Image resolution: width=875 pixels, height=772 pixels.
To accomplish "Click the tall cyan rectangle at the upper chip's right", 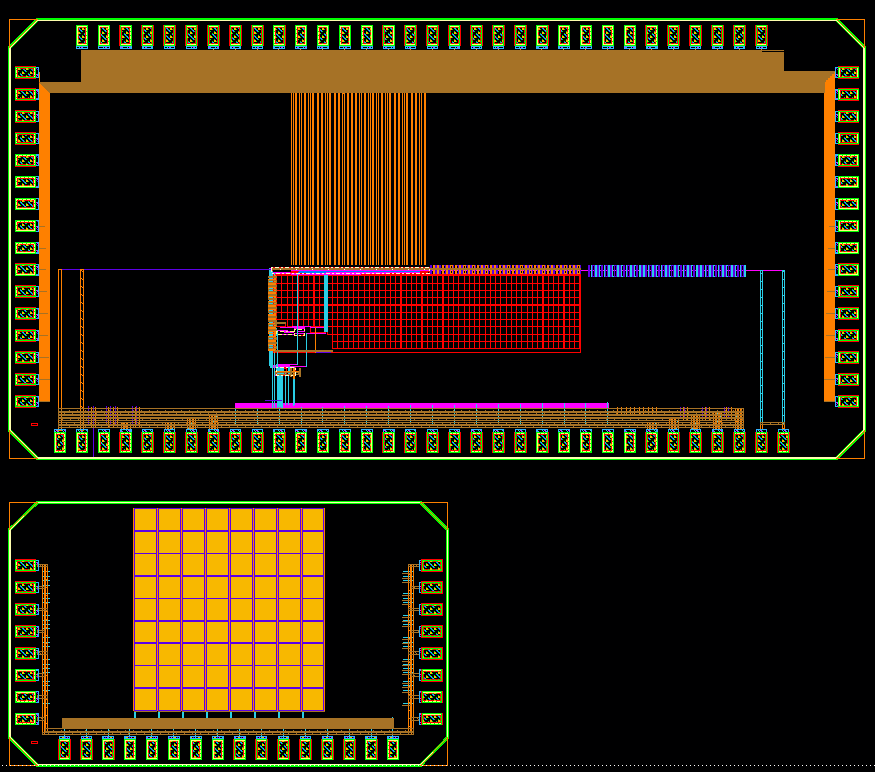I will tap(772, 347).
